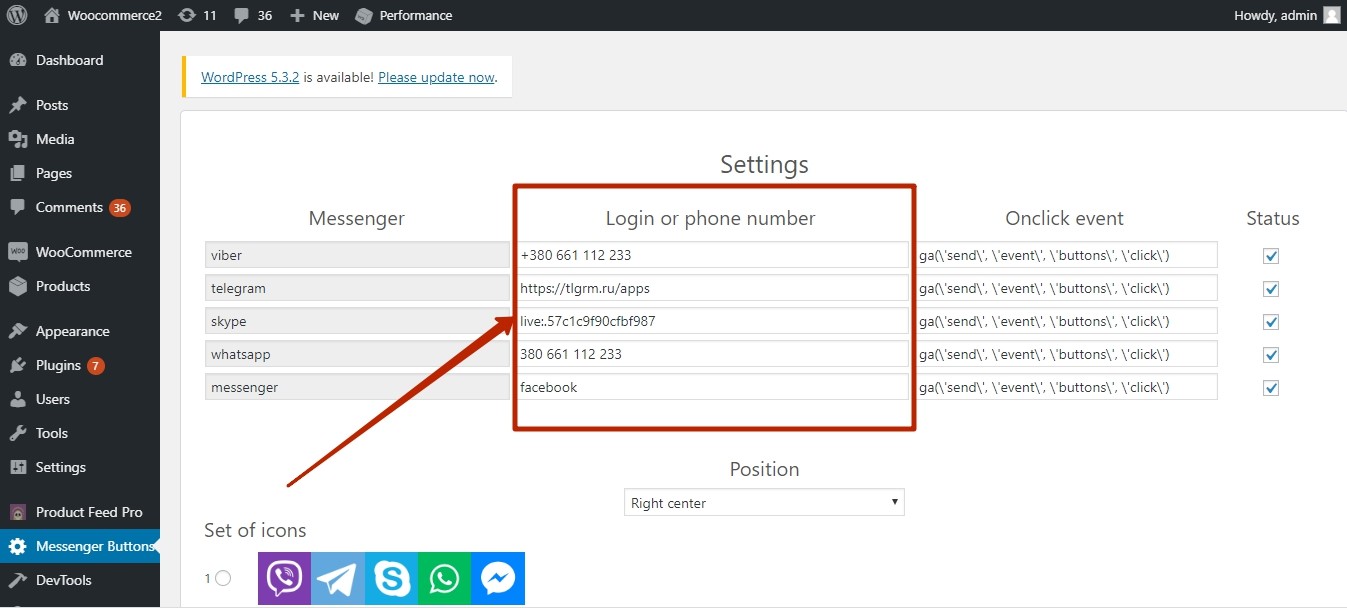Click the WordPress logo in admin bar
The height and width of the screenshot is (608, 1347).
pos(17,15)
